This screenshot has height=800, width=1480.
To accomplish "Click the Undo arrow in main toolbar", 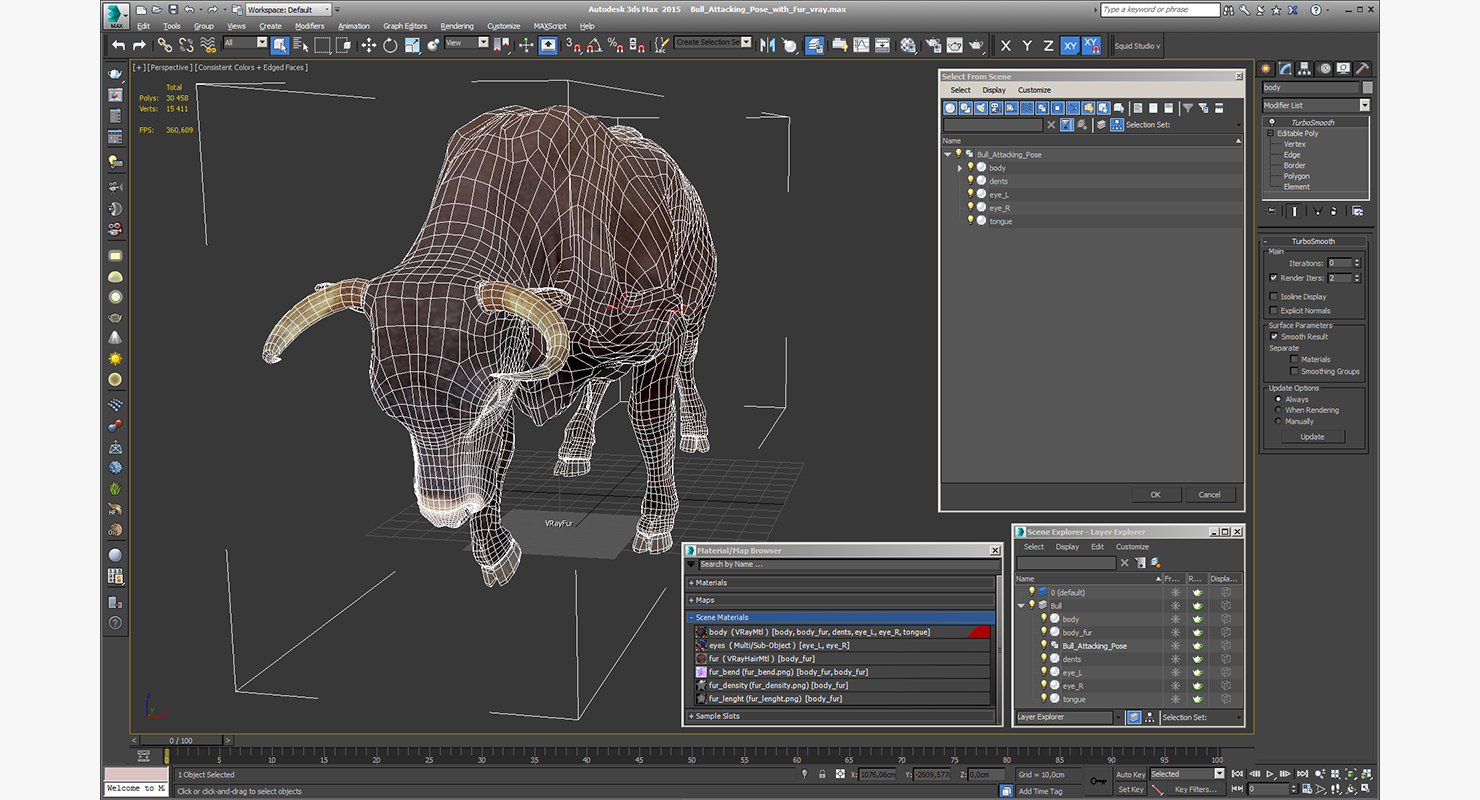I will click(119, 45).
